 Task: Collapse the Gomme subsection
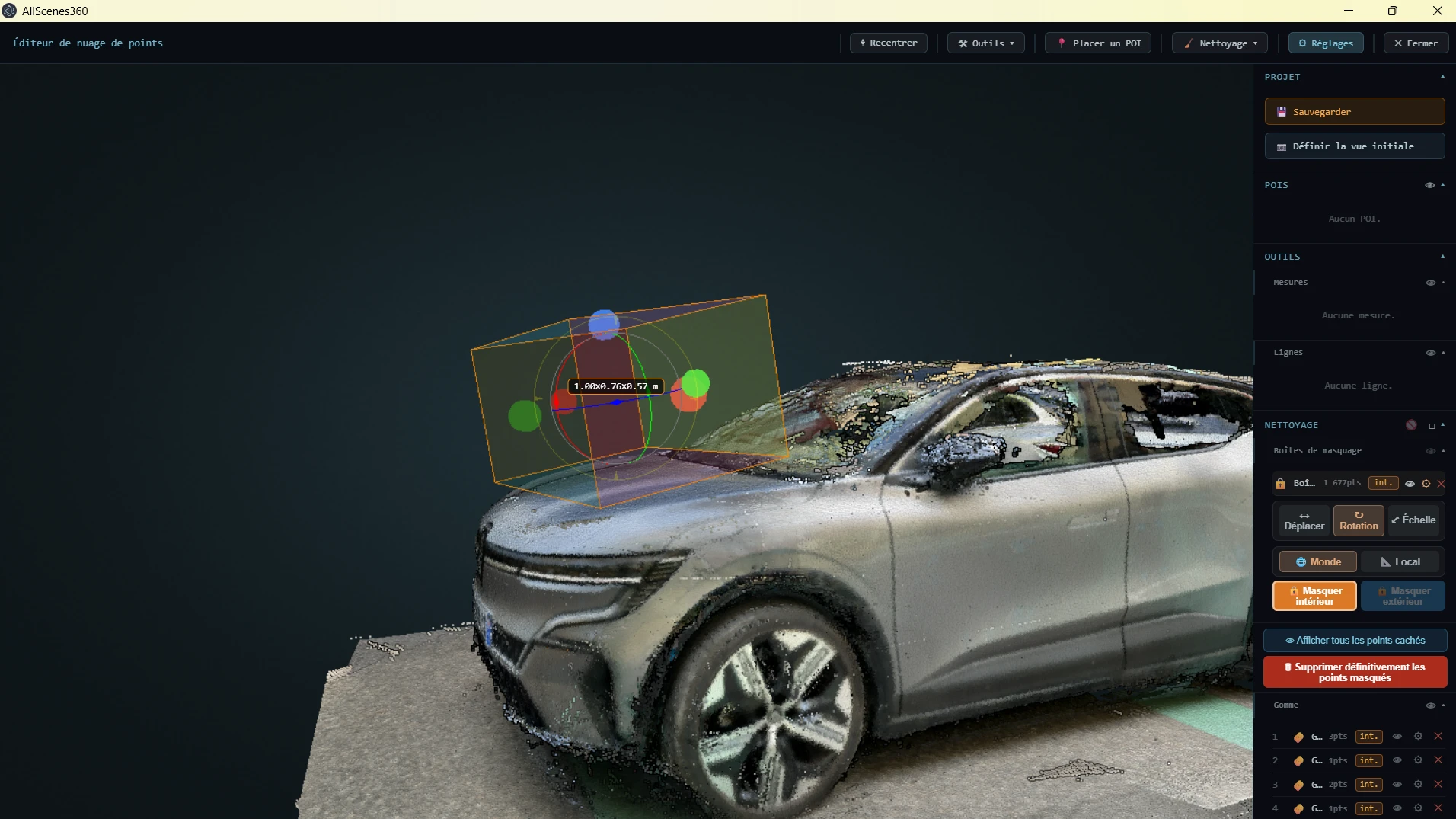pyautogui.click(x=1443, y=705)
